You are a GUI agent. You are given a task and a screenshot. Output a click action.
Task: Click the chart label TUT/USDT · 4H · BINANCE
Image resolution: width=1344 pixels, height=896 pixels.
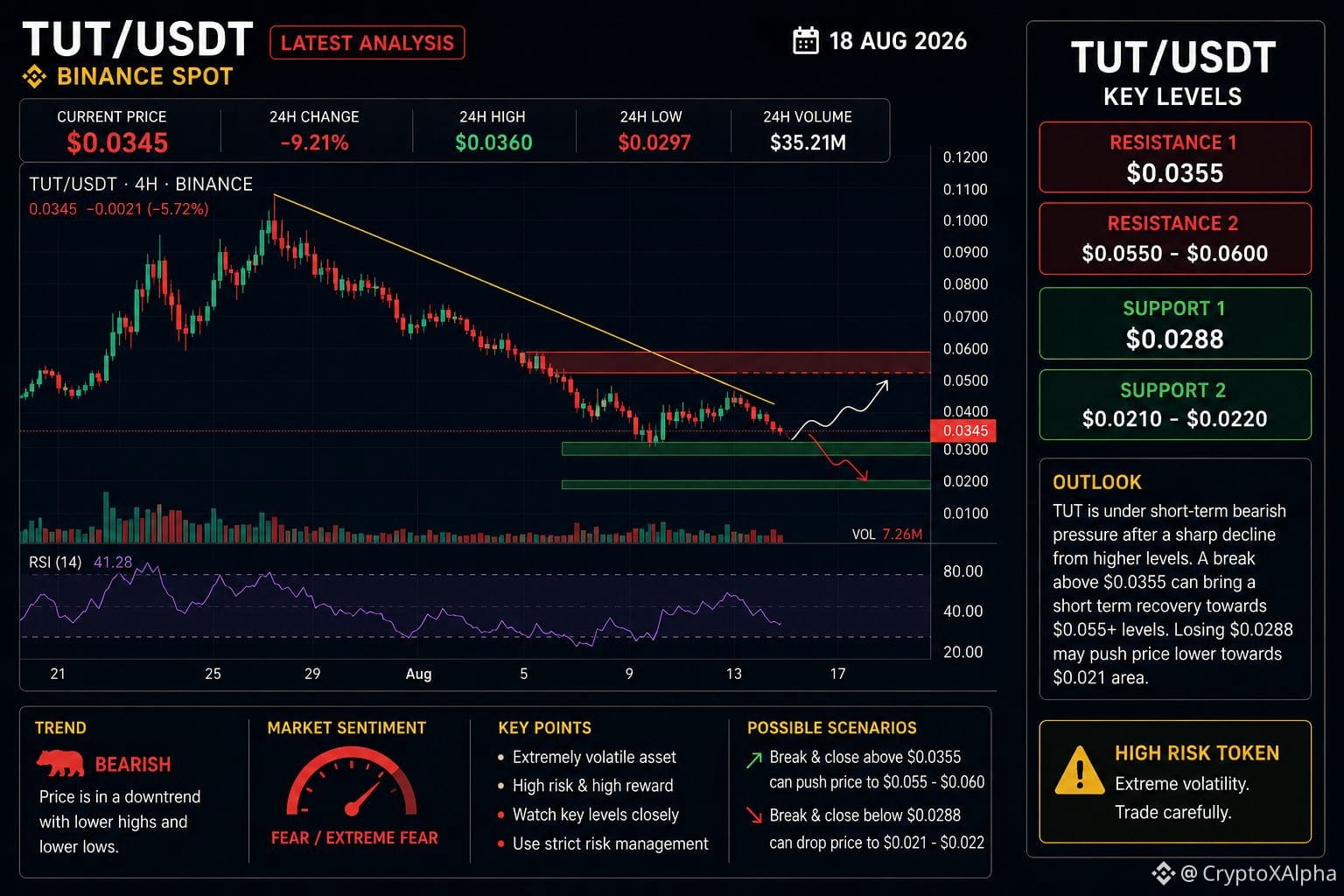pyautogui.click(x=141, y=184)
